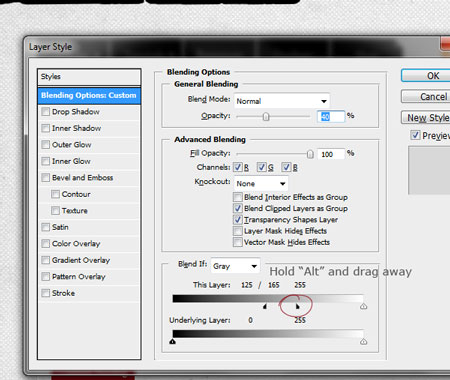Enable the Color Overlay checkbox
This screenshot has height=380, width=450.
point(46,244)
